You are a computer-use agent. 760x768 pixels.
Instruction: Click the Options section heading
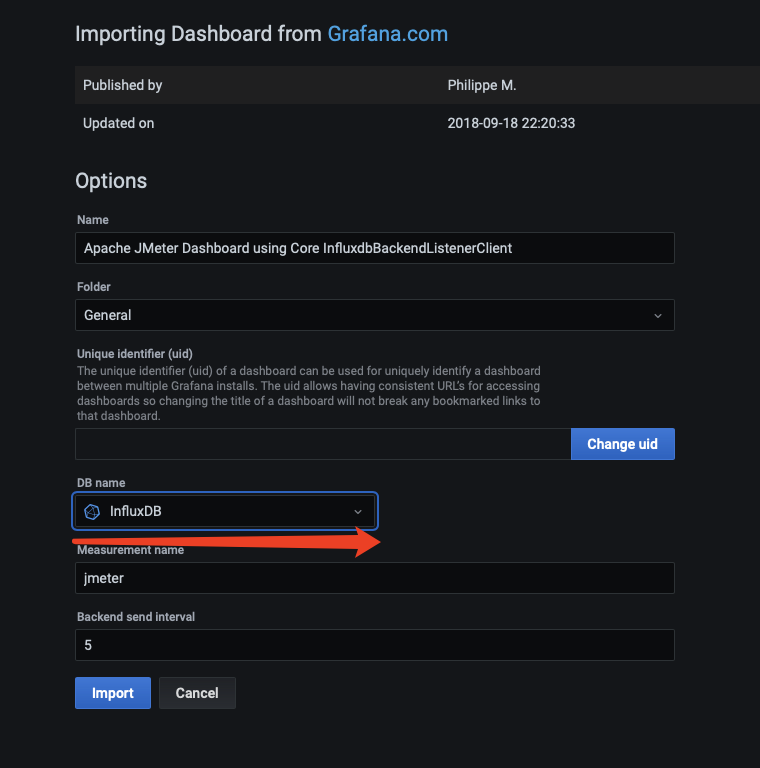(111, 181)
